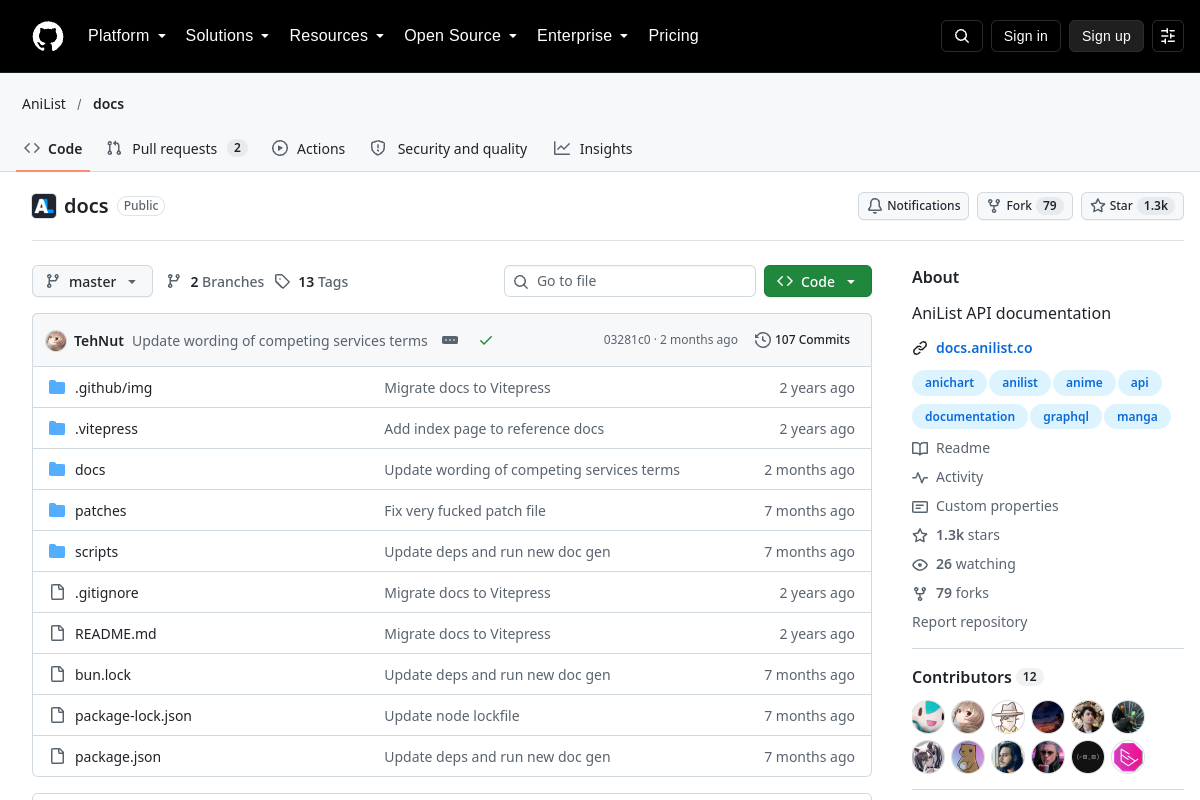This screenshot has height=800, width=1200.
Task: Open the scripts folder
Action: [x=97, y=552]
